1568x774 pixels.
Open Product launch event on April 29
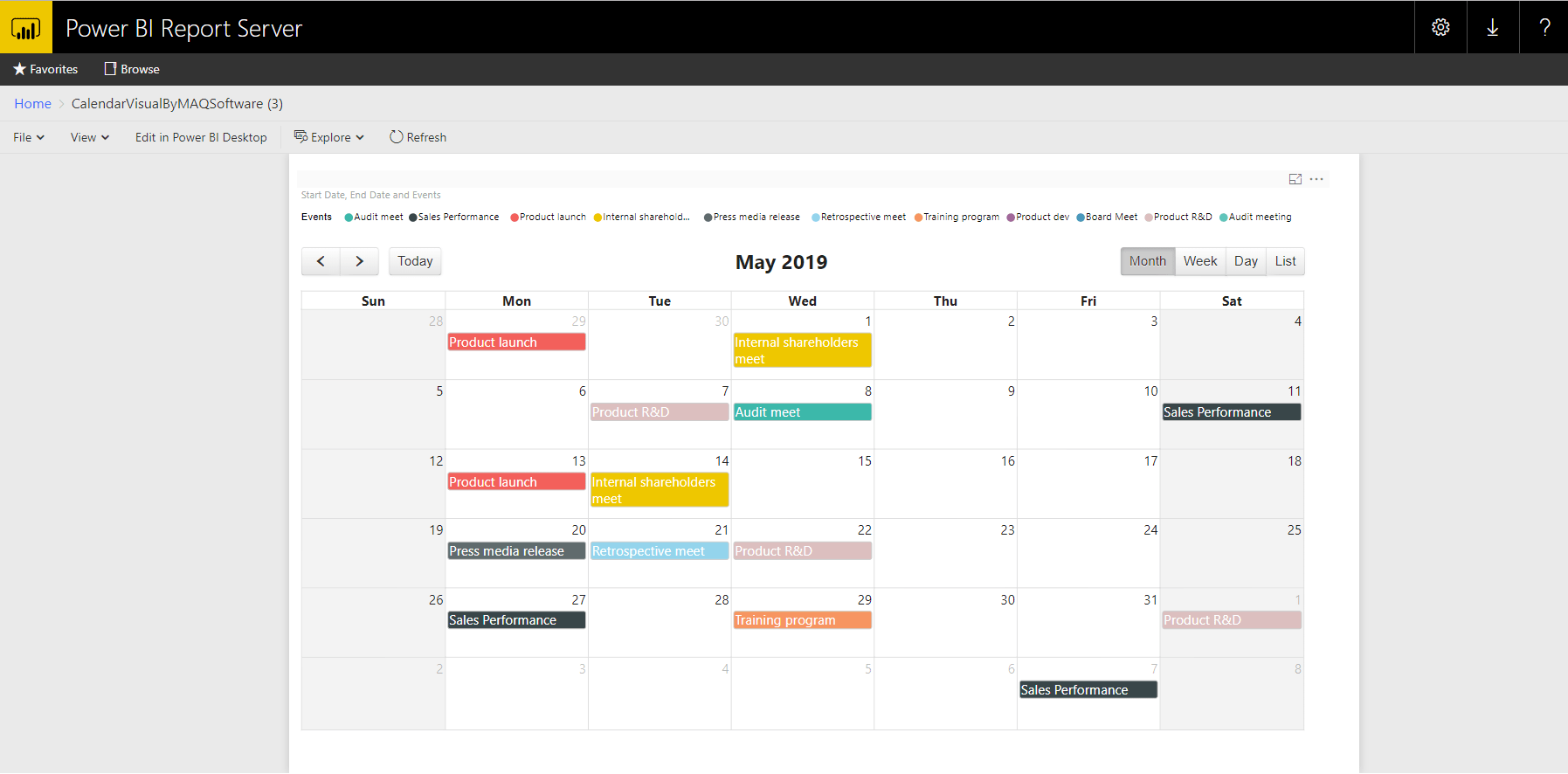tap(516, 342)
